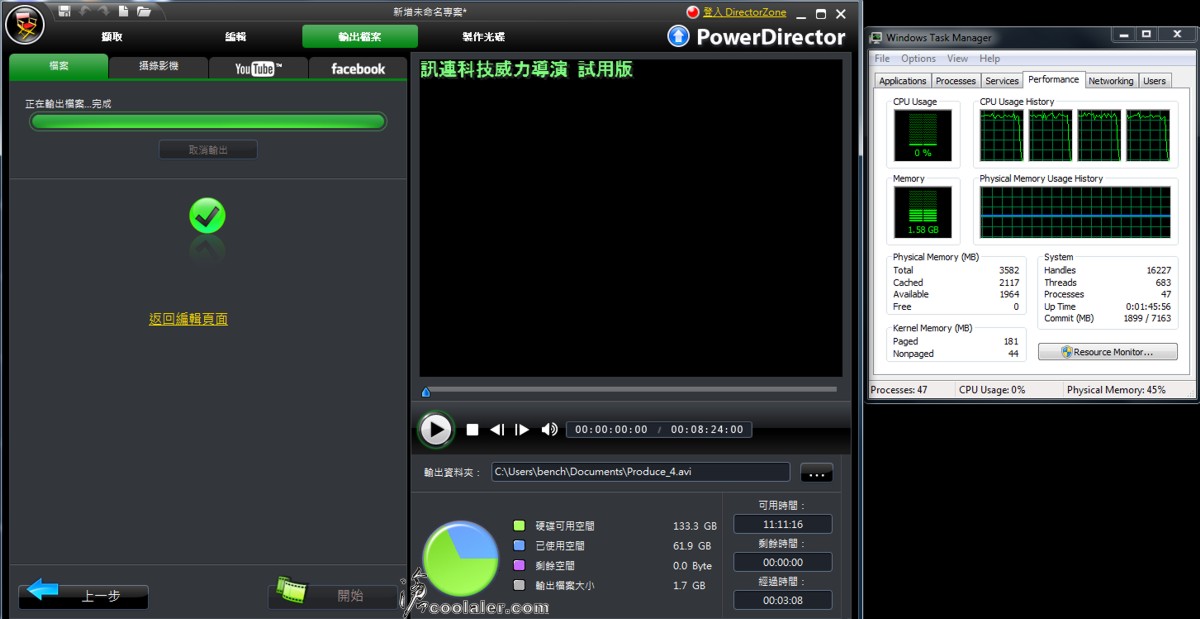Switch to the Users tab
Image resolution: width=1200 pixels, height=619 pixels.
tap(1155, 81)
